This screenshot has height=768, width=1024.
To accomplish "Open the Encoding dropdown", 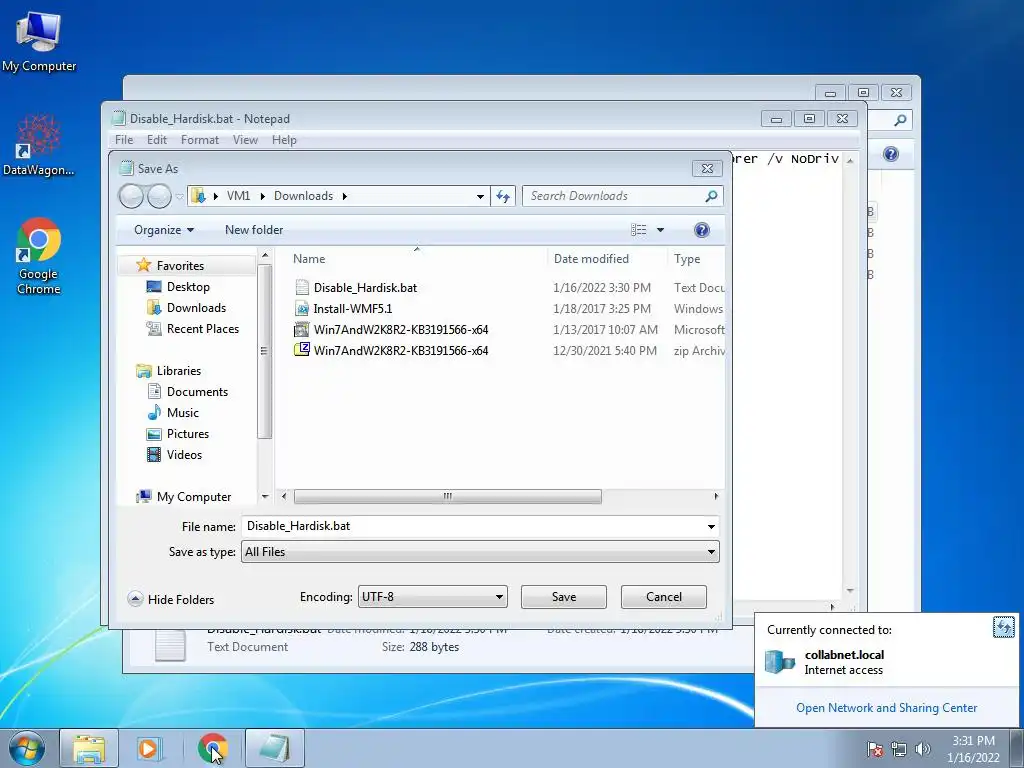I will click(x=432, y=597).
